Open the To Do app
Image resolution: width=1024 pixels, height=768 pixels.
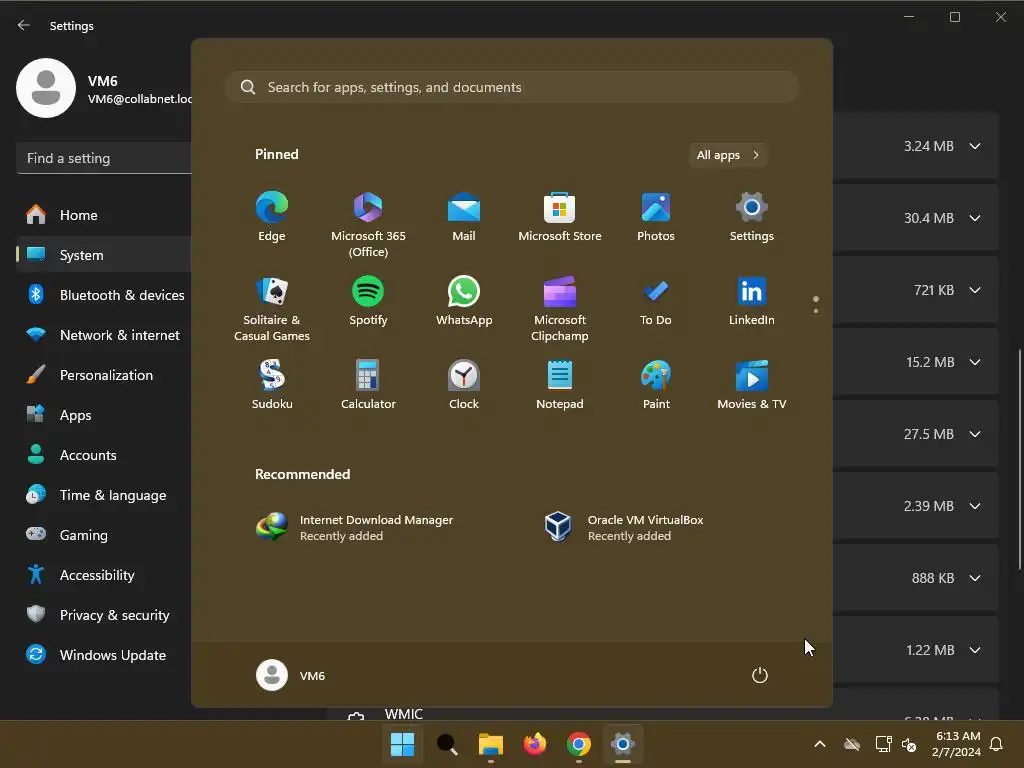(656, 302)
